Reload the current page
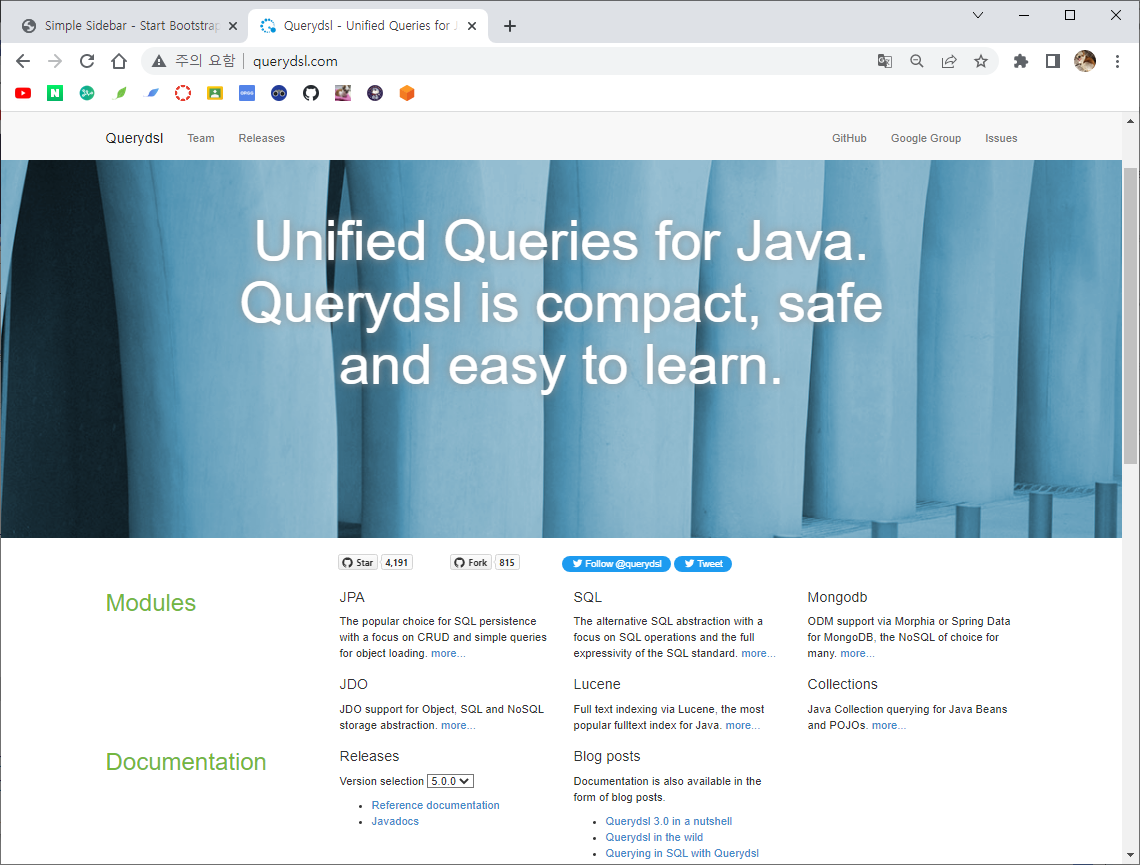The width and height of the screenshot is (1140, 865). click(87, 61)
